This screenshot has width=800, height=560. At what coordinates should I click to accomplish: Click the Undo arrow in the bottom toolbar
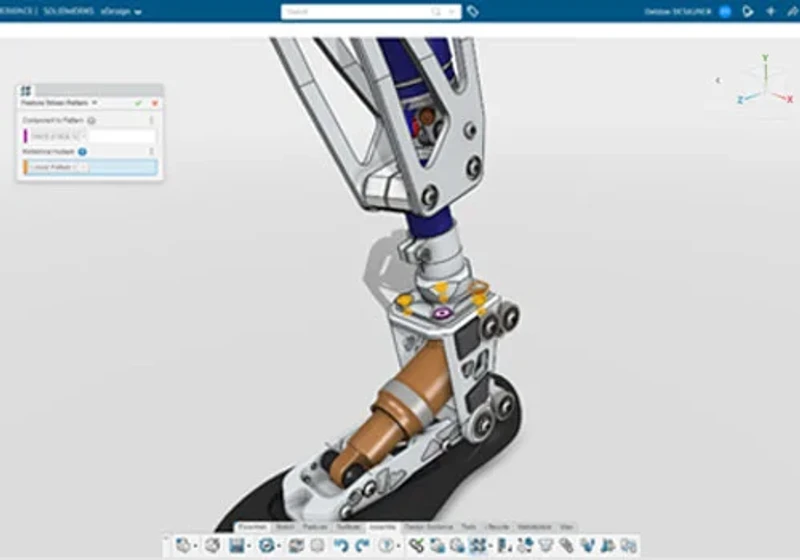coord(341,546)
